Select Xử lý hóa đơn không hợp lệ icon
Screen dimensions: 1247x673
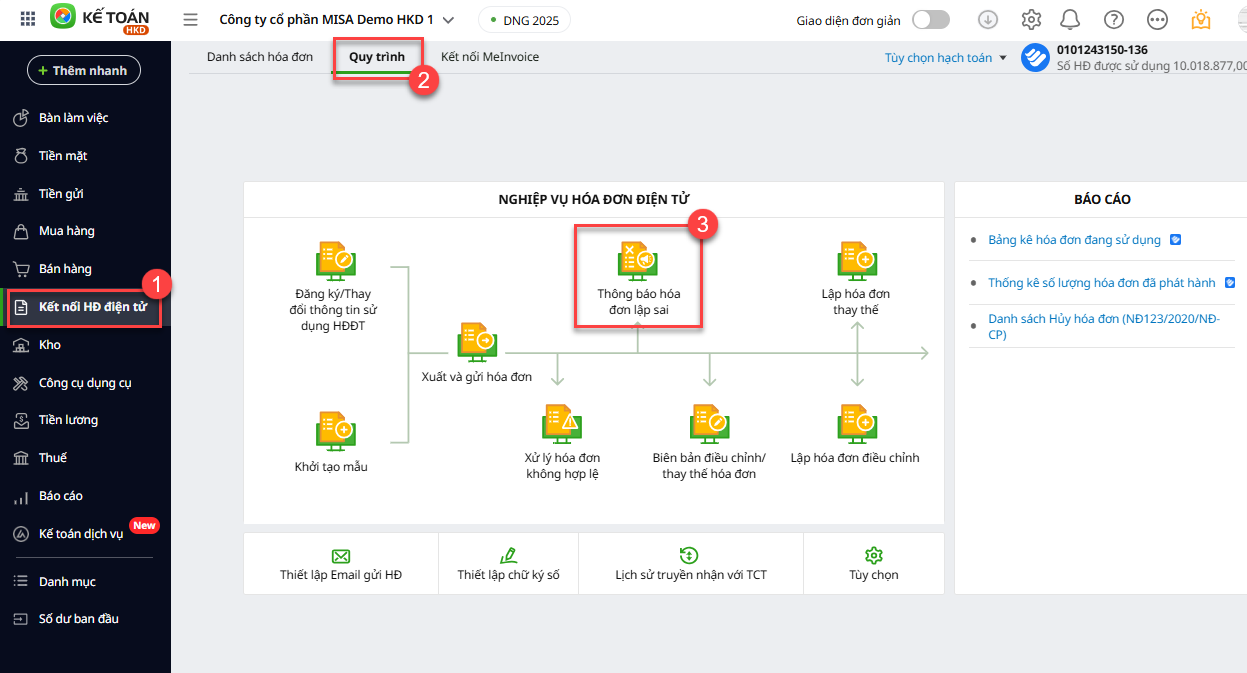[561, 423]
